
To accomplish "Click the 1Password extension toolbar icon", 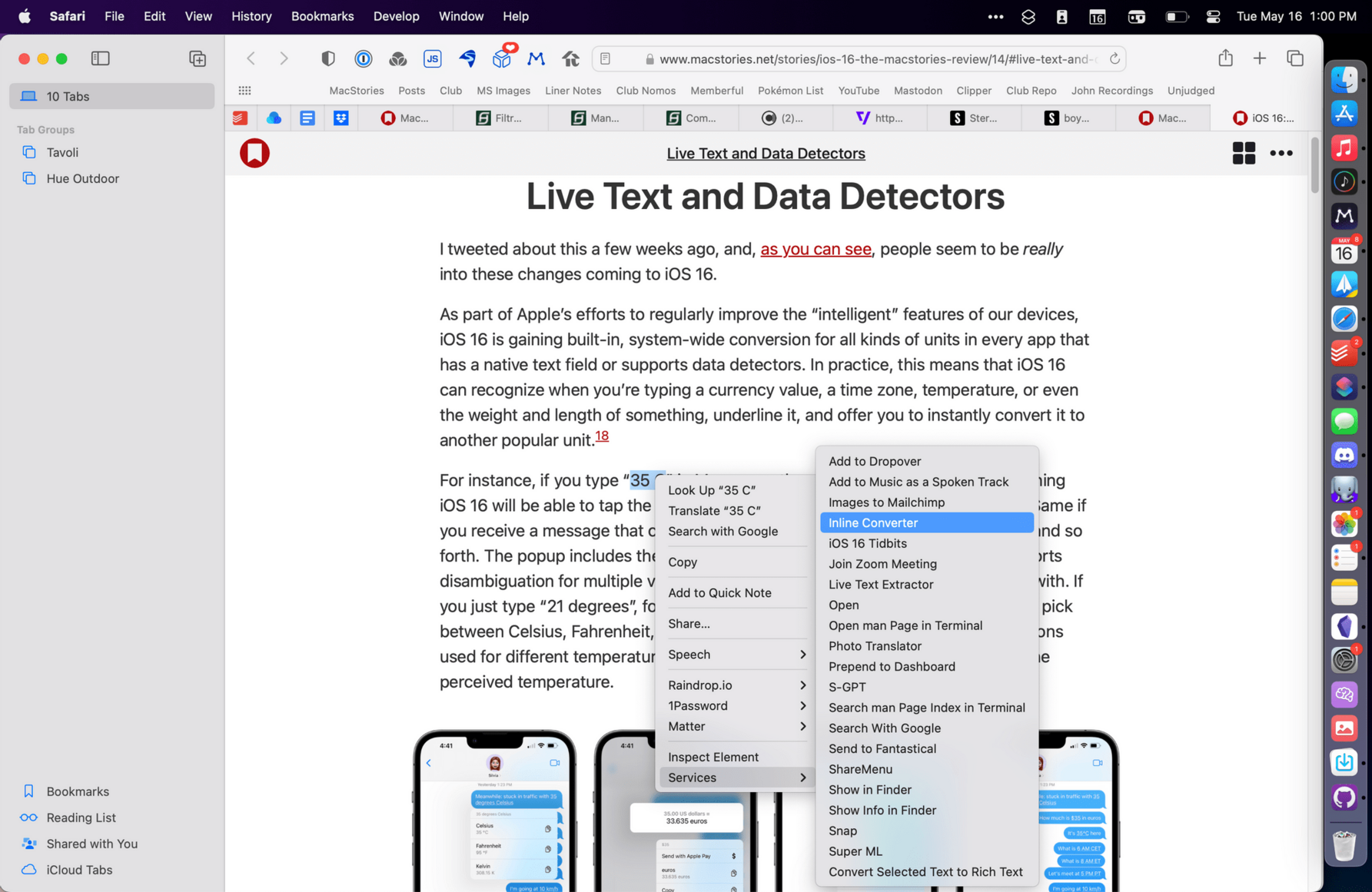I will (x=363, y=58).
